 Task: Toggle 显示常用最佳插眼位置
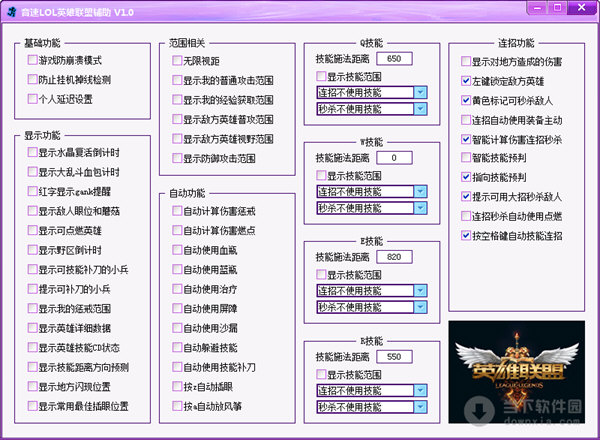32,406
